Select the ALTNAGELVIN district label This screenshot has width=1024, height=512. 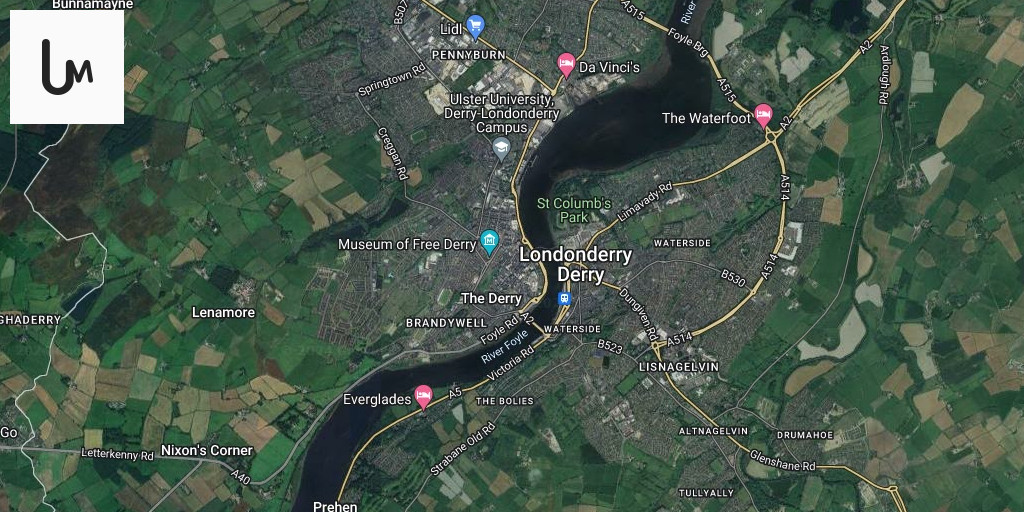tap(713, 432)
